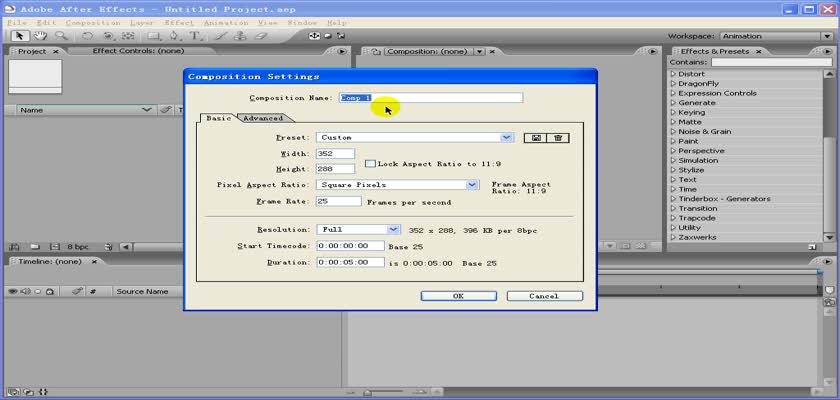Click Cancel in Composition Settings
Image resolution: width=840 pixels, height=400 pixels.
544,296
